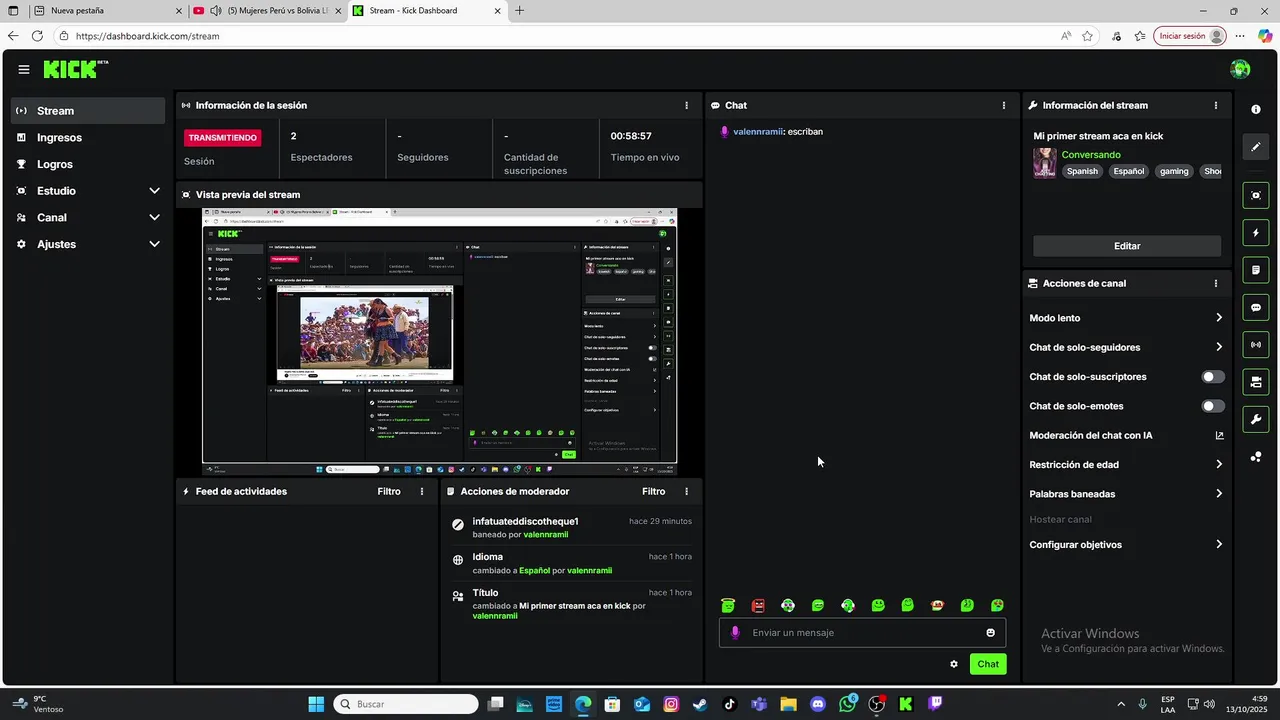Viewport: 1280px width, 720px height.
Task: Open Modo lento options chevron
Action: pos(1219,318)
